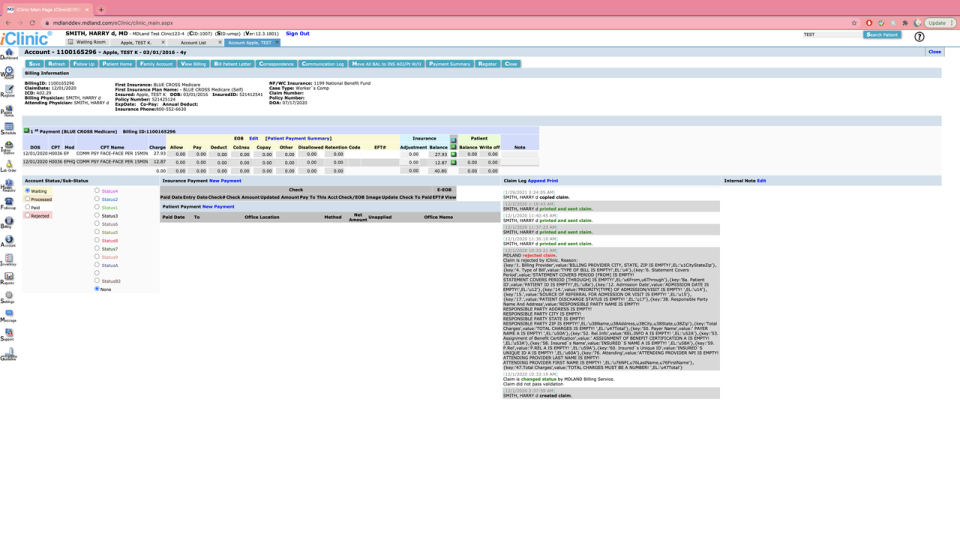Open the Support sidebar icon
This screenshot has height=540, width=960.
pyautogui.click(x=9, y=335)
